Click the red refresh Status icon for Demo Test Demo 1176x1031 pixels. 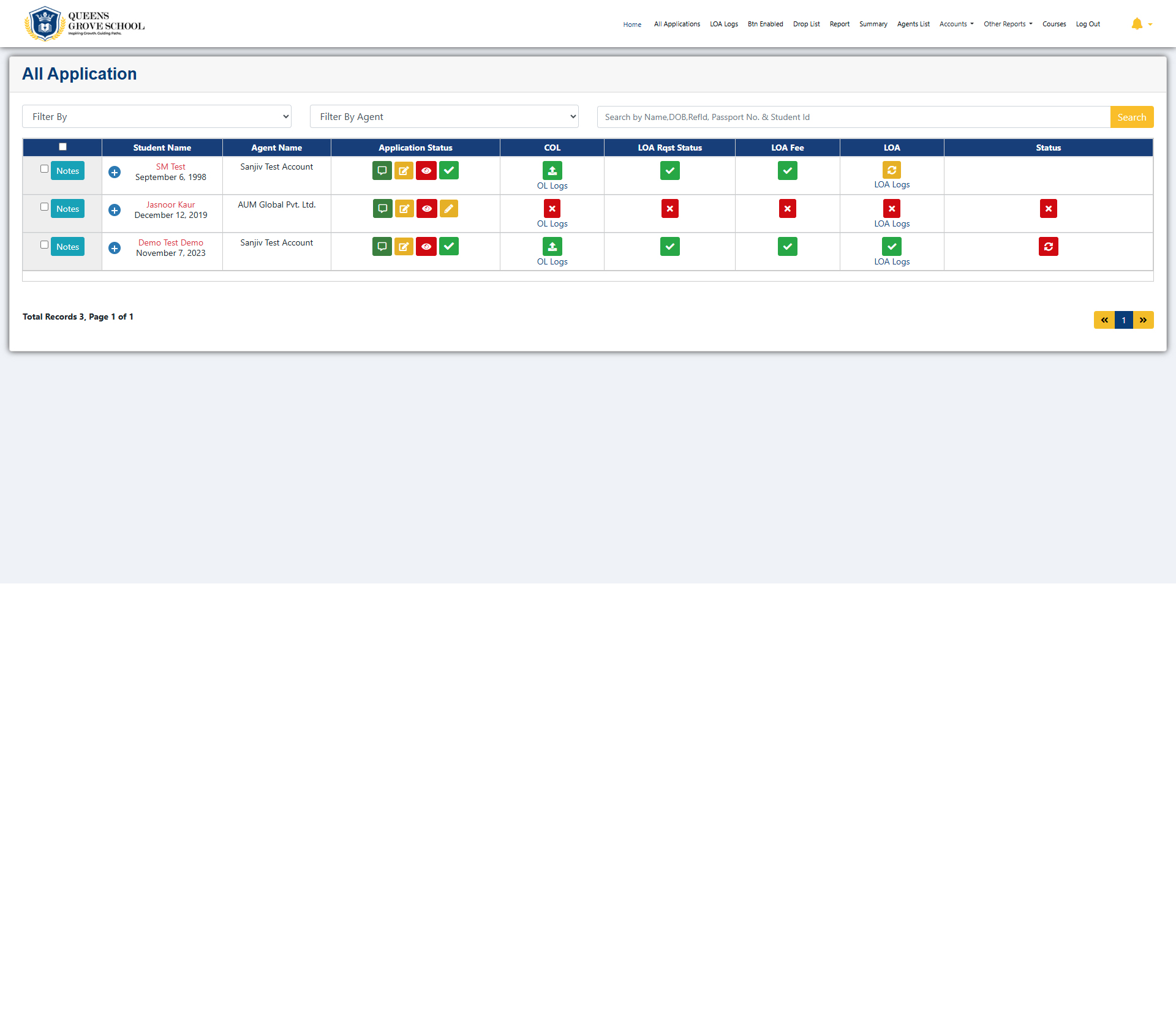click(x=1048, y=247)
